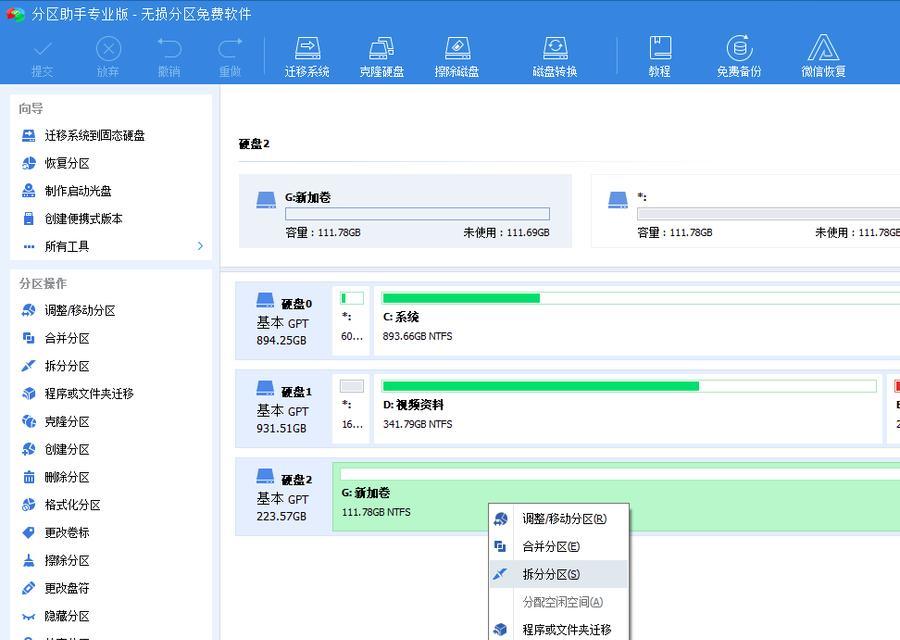The height and width of the screenshot is (640, 900).
Task: Select the 硬盘1 disk header block
Action: (284, 409)
